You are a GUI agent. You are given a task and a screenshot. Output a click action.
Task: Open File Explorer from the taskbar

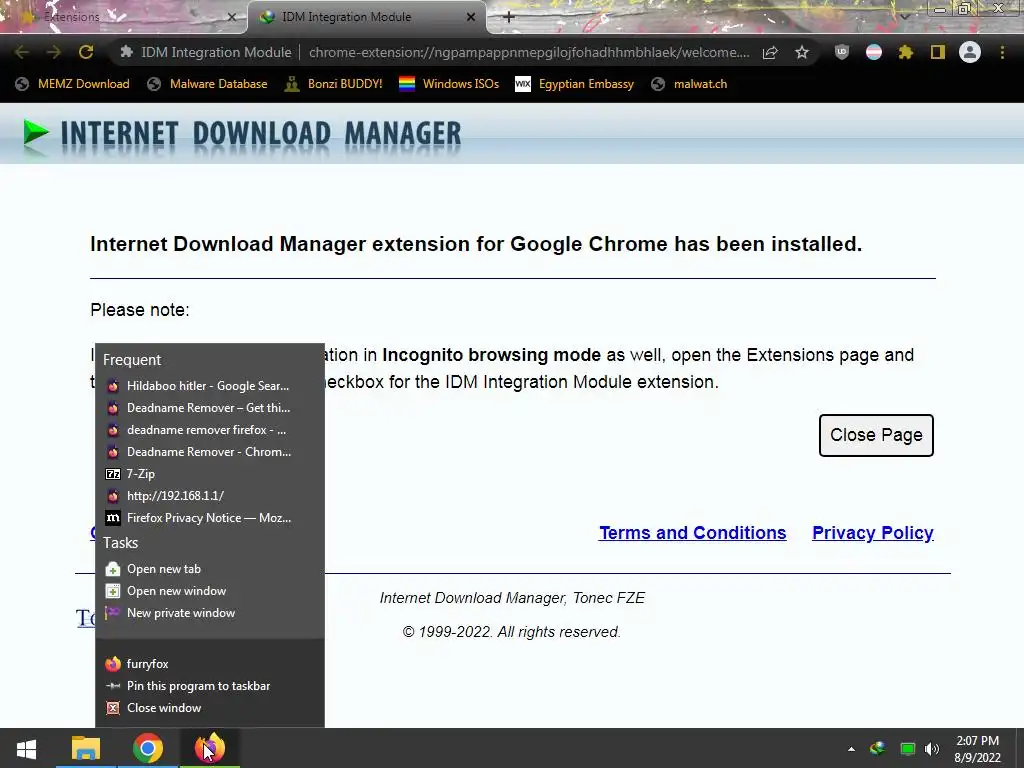point(86,748)
